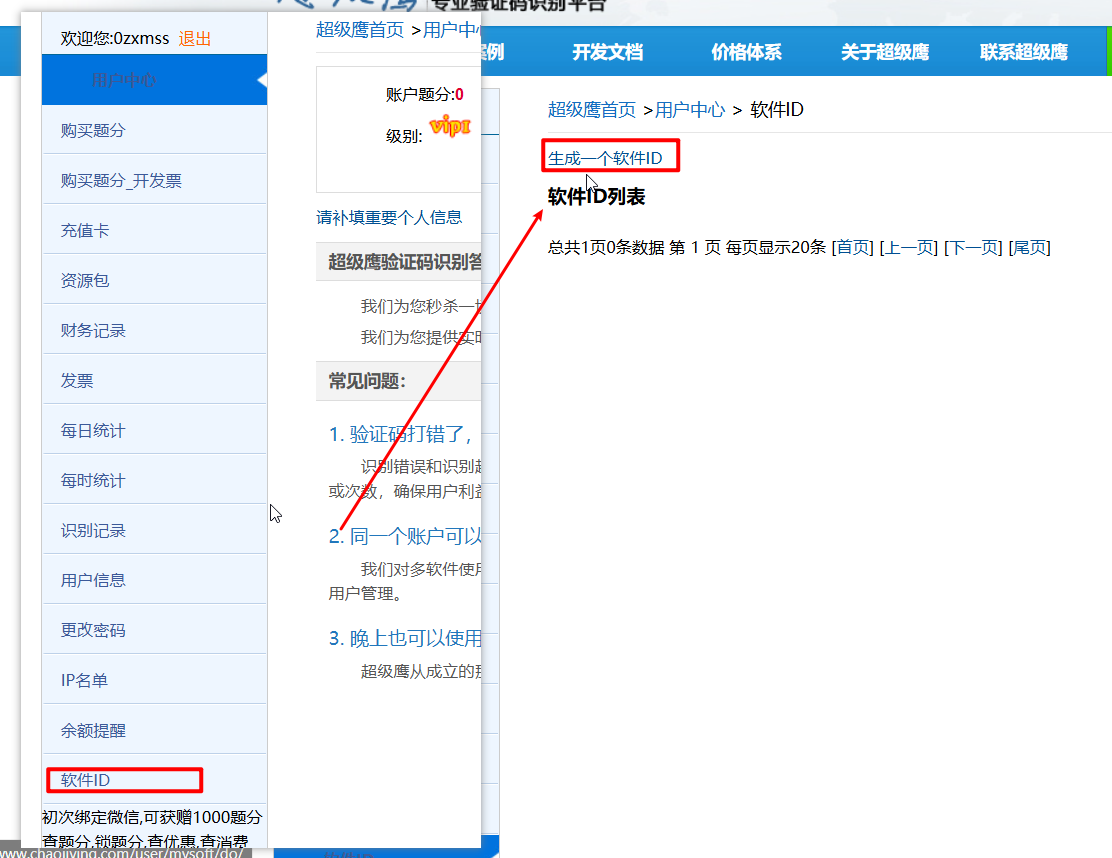The height and width of the screenshot is (858, 1112).
Task: Select IP名单 in the sidebar
Action: click(x=84, y=681)
